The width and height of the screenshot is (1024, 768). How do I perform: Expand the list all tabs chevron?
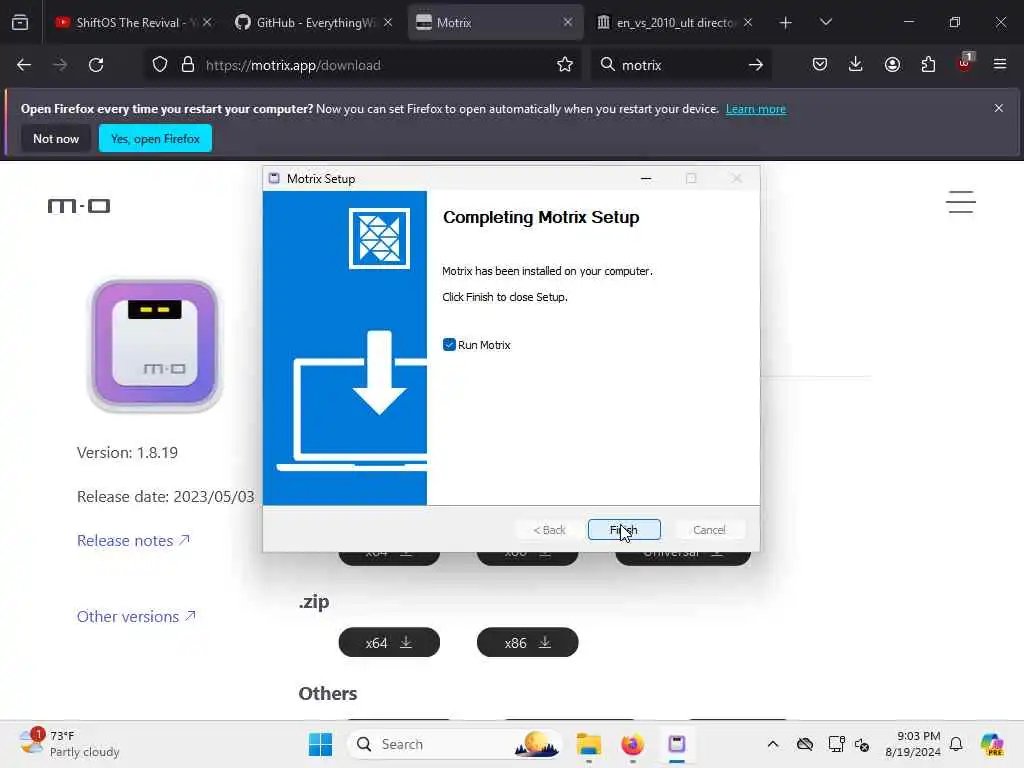(825, 22)
